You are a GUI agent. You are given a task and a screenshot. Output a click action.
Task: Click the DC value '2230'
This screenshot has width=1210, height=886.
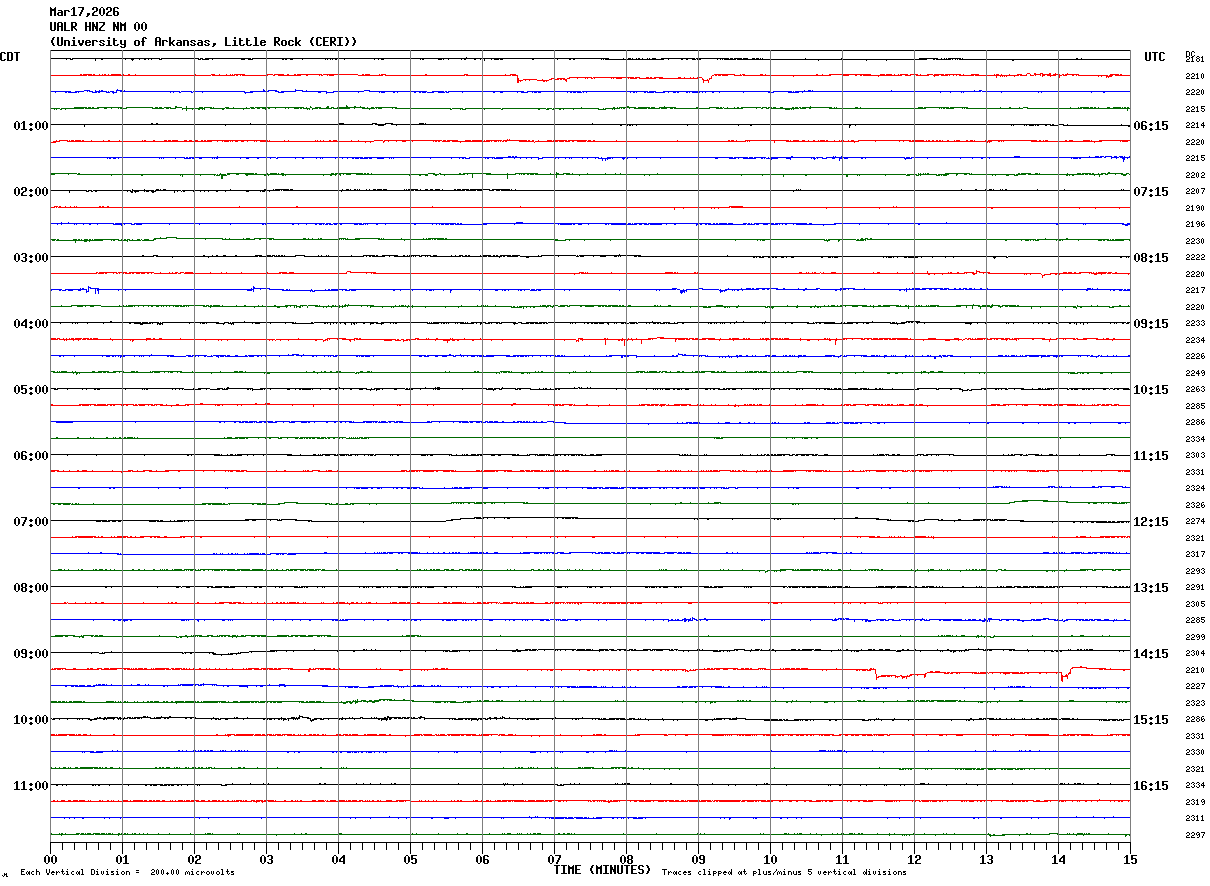[x=1194, y=241]
